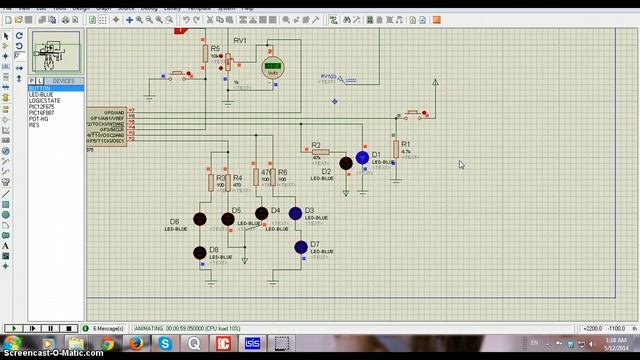The width and height of the screenshot is (640, 360).
Task: Click Rotate Clockwise icon
Action: (x=19, y=36)
